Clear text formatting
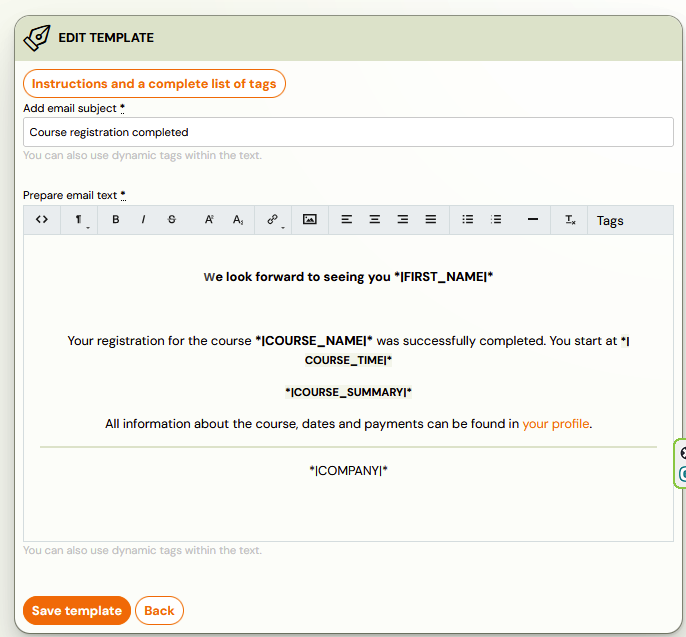 click(x=570, y=220)
